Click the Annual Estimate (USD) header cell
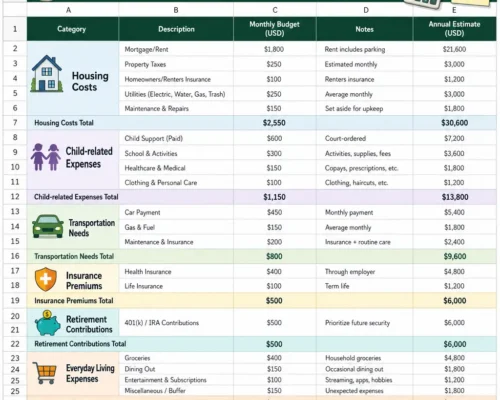Viewport: 500px width, 400px height. (454, 29)
